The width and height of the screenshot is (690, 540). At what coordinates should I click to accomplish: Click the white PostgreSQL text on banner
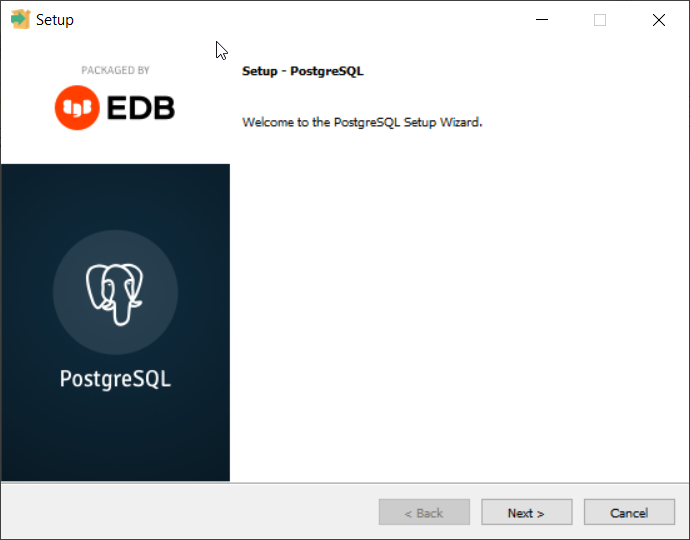115,379
